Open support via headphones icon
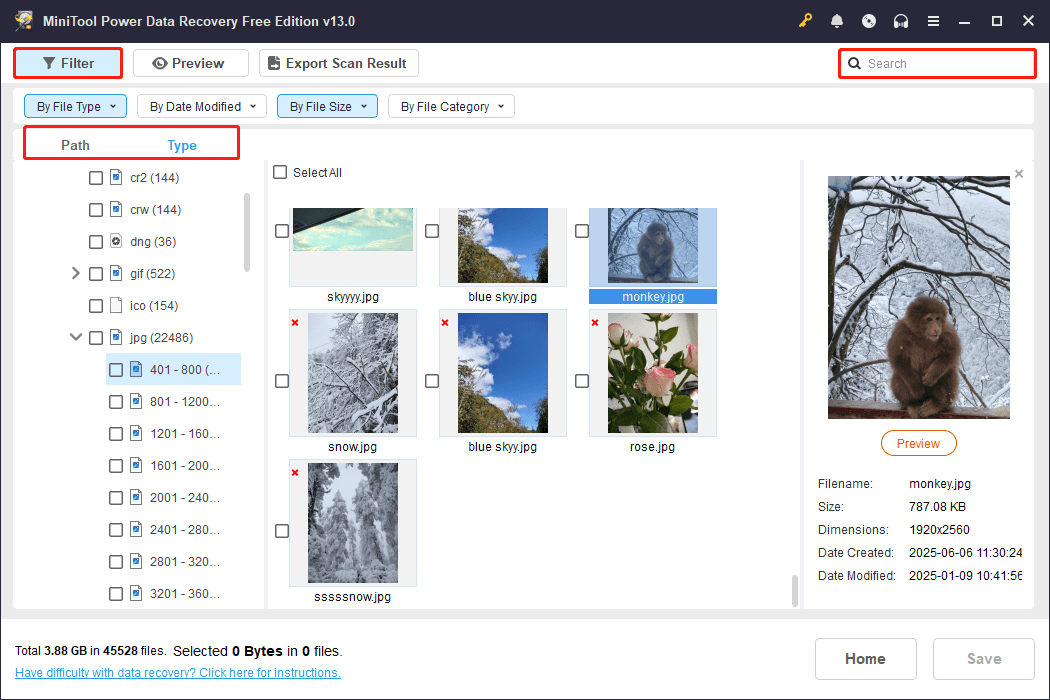The image size is (1050, 700). (x=901, y=21)
